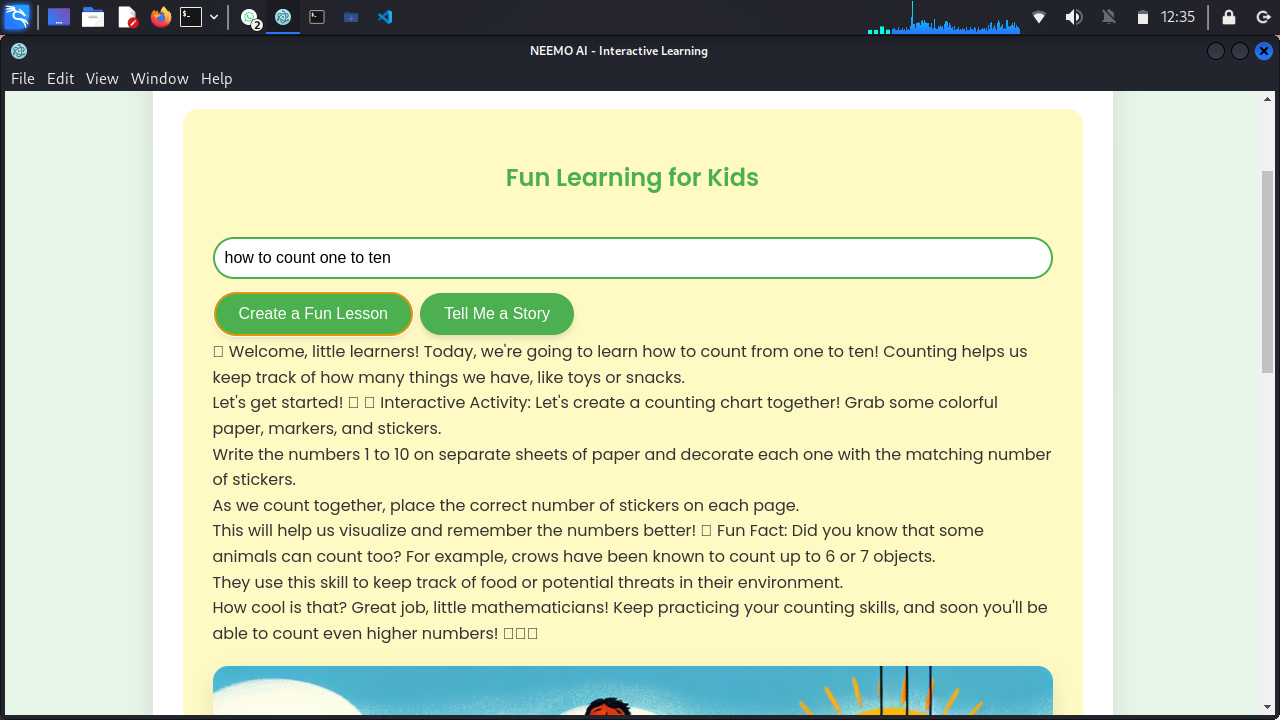Image resolution: width=1280 pixels, height=720 pixels.
Task: Click the 'Write the numbers 1 to 10' line
Action: click(632, 467)
